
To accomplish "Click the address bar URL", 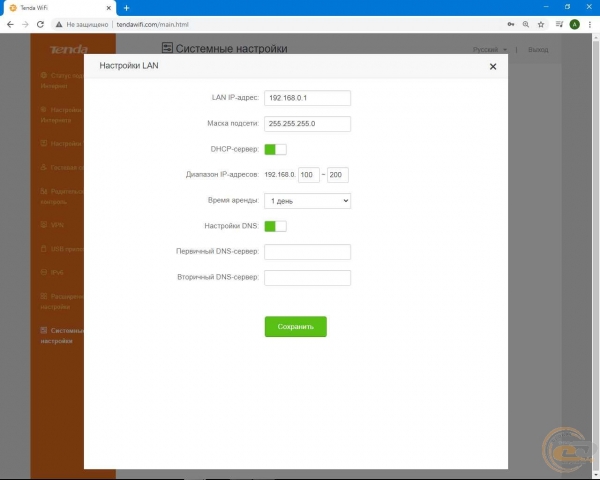I will click(152, 24).
